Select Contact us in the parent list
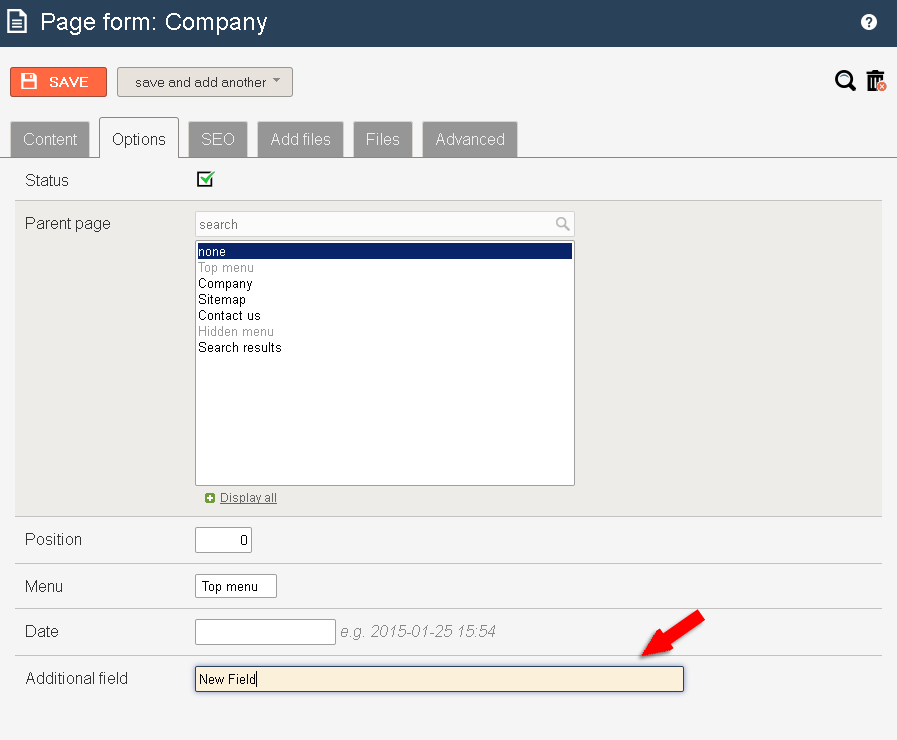This screenshot has height=740, width=897. click(229, 316)
